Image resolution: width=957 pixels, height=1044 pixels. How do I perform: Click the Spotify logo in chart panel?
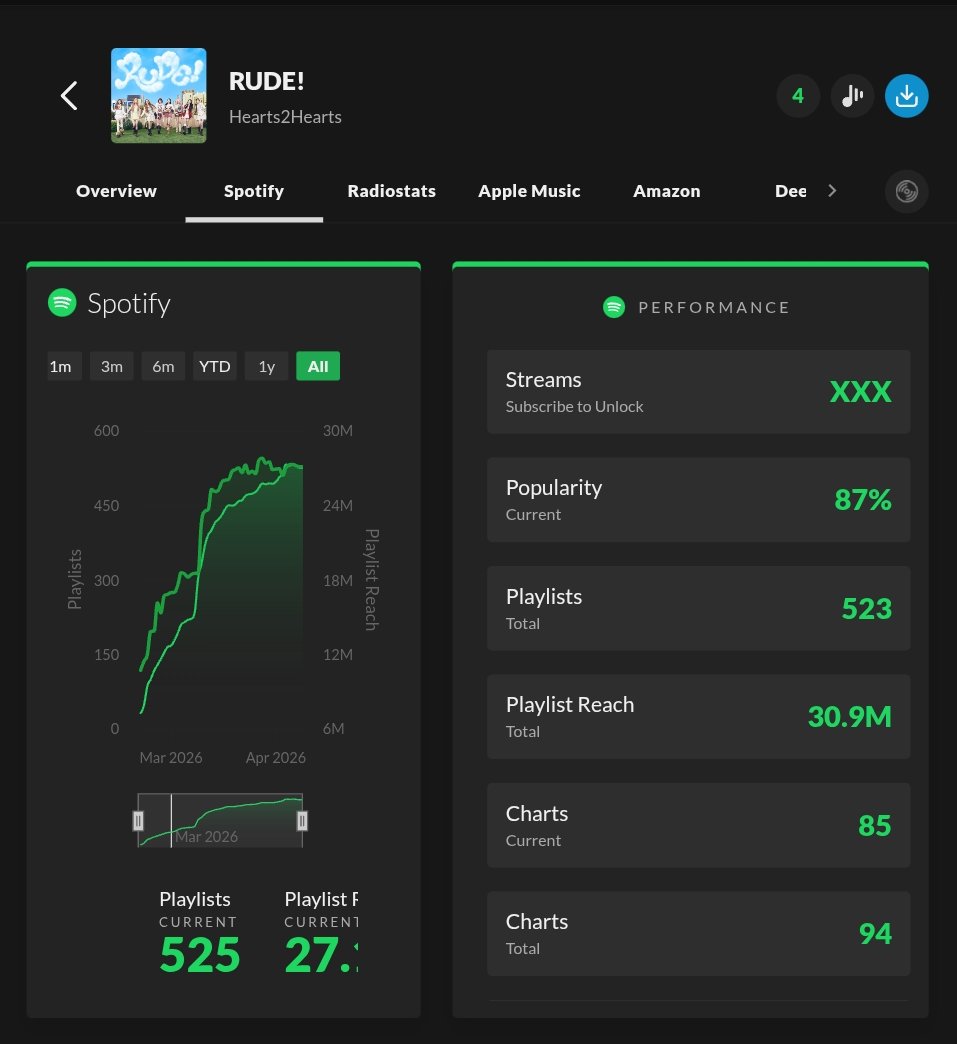[x=62, y=303]
